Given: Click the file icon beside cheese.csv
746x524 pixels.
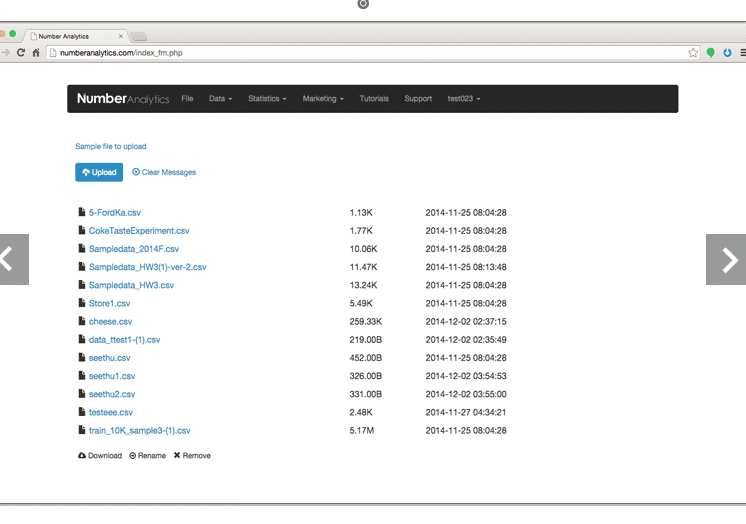Looking at the screenshot, I should click(82, 322).
